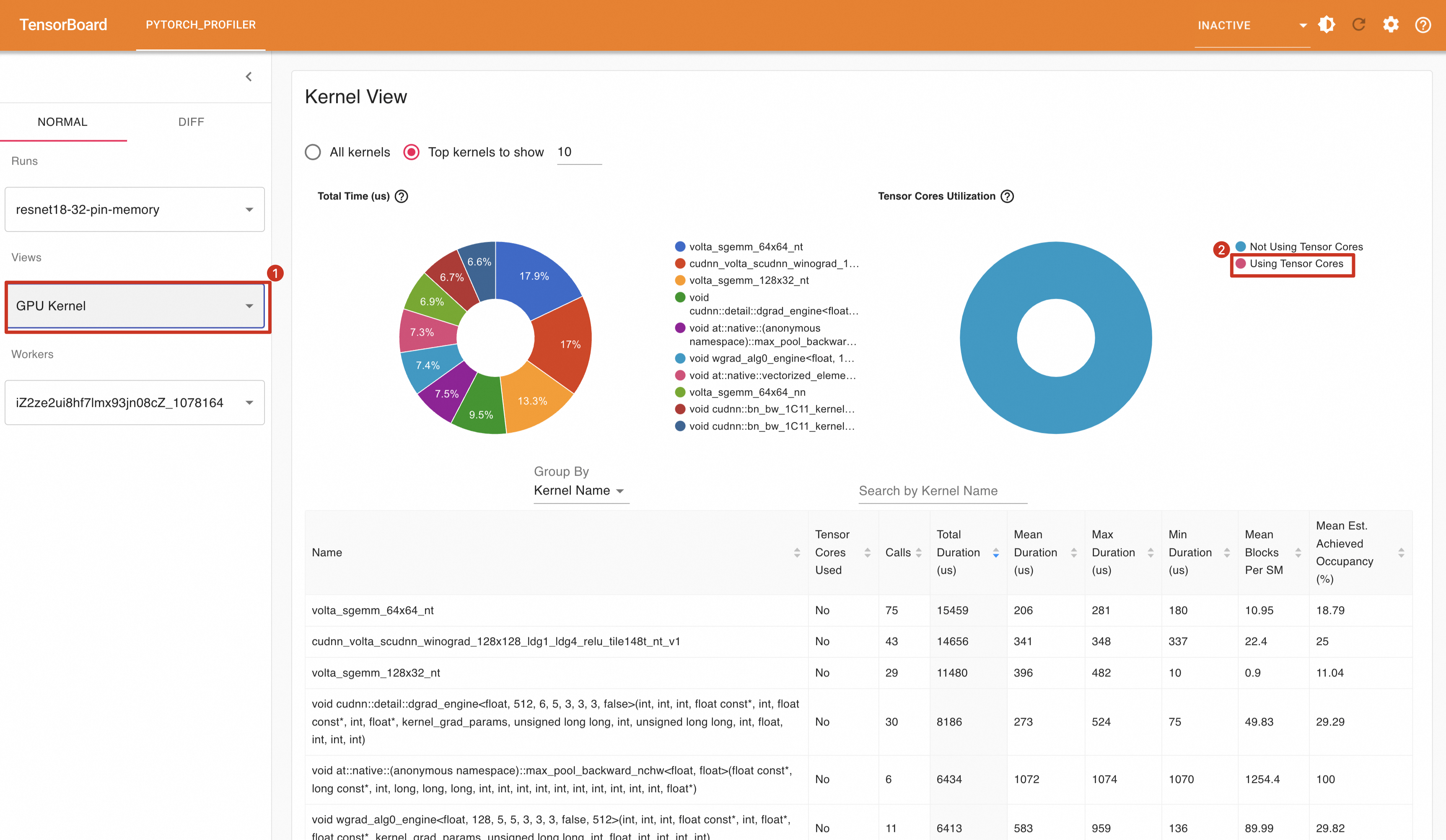Sort table by Name column sort icon
The width and height of the screenshot is (1446, 840).
[796, 552]
